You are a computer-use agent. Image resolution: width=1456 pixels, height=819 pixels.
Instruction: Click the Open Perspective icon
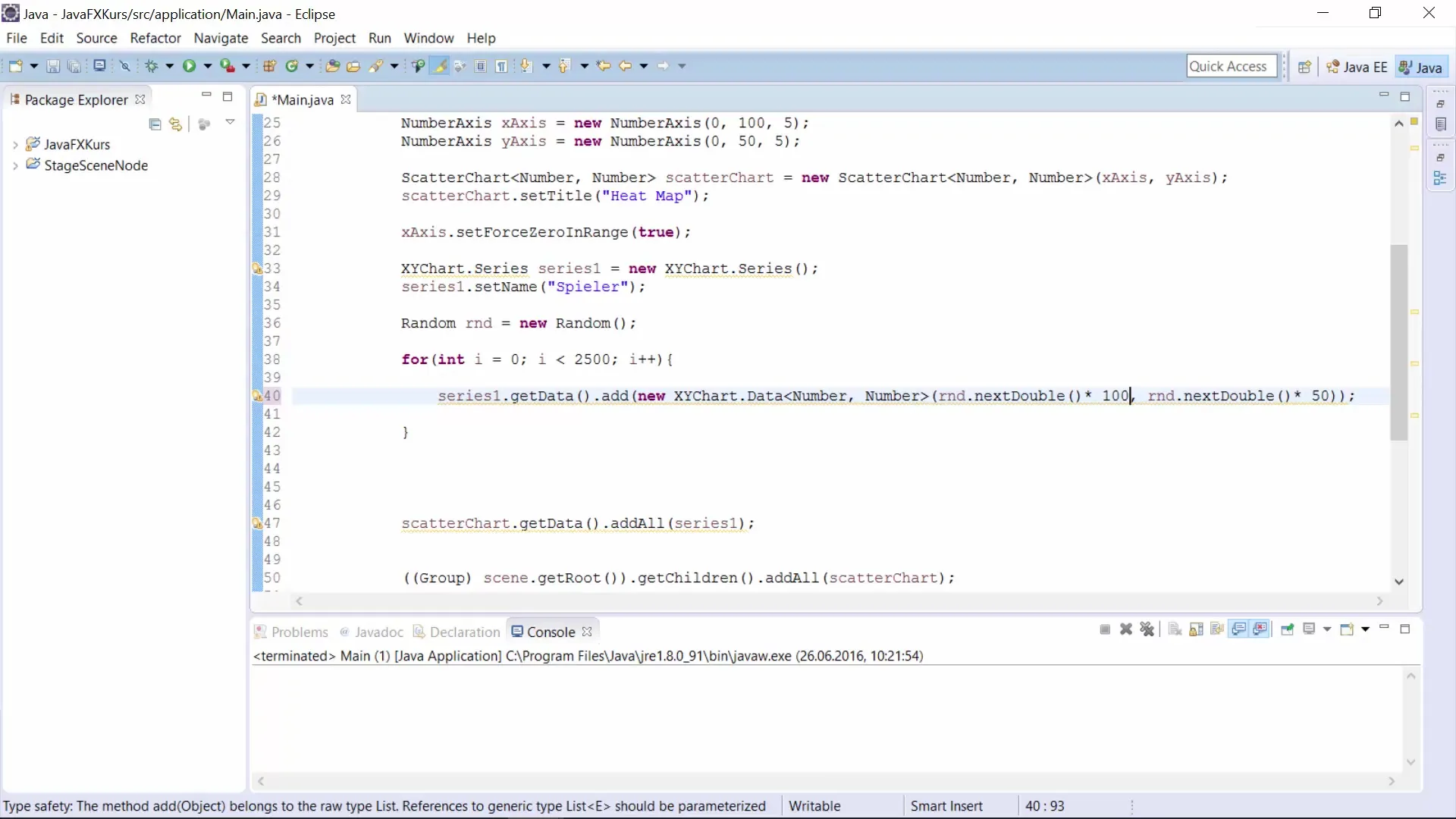[x=1304, y=67]
